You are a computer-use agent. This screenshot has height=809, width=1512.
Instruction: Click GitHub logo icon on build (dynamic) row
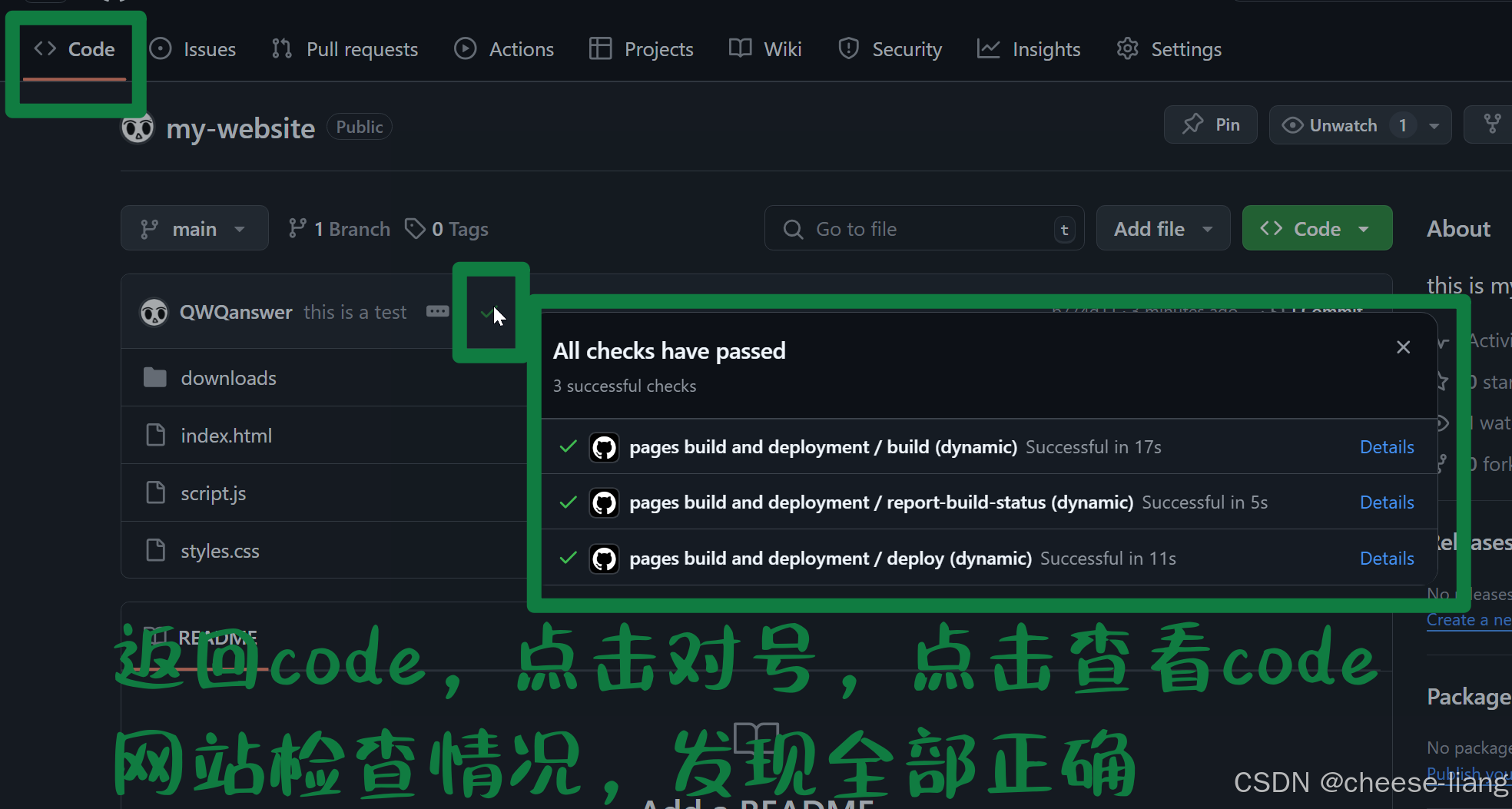click(x=605, y=447)
